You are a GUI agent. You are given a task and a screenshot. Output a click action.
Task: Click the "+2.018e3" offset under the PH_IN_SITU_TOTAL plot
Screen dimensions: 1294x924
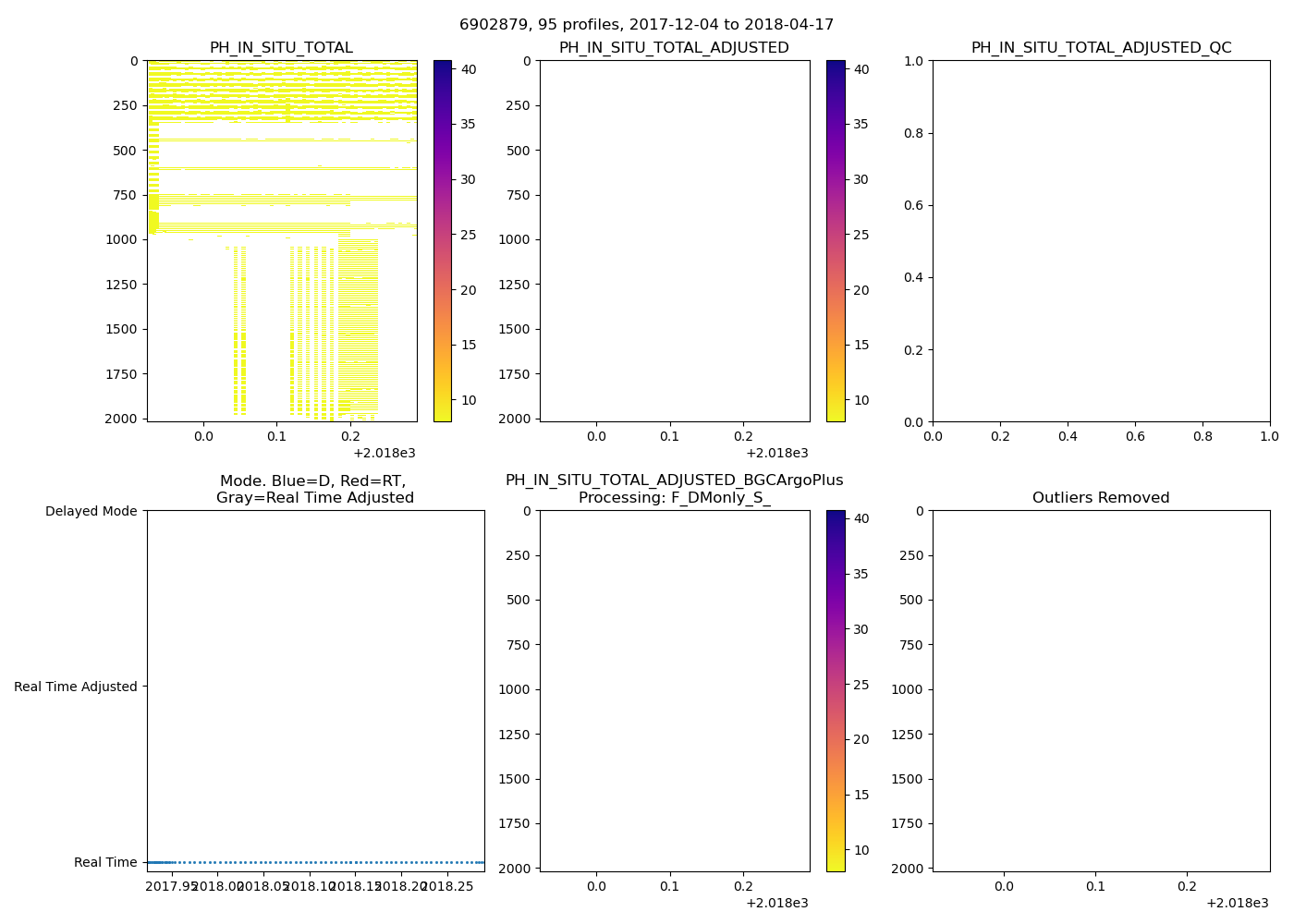click(385, 453)
